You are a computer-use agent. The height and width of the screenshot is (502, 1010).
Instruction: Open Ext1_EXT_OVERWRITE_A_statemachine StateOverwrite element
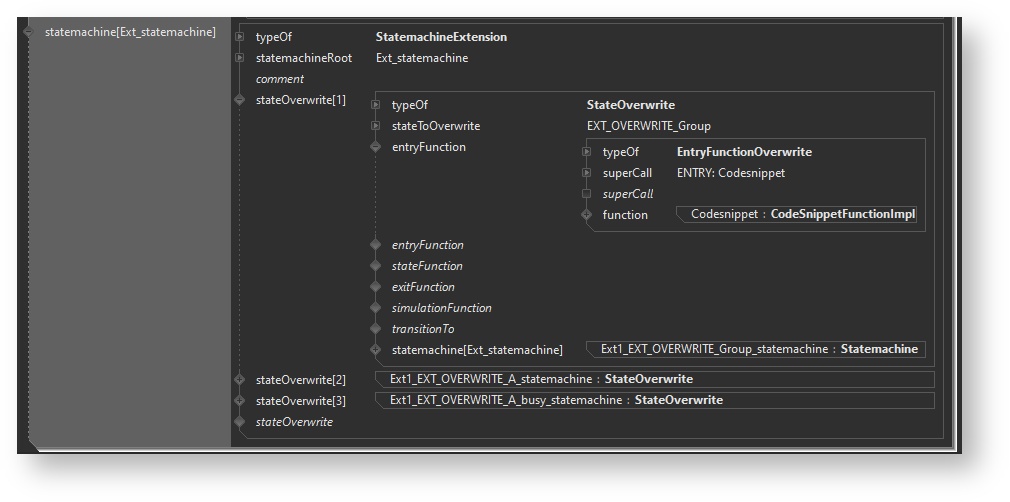540,379
